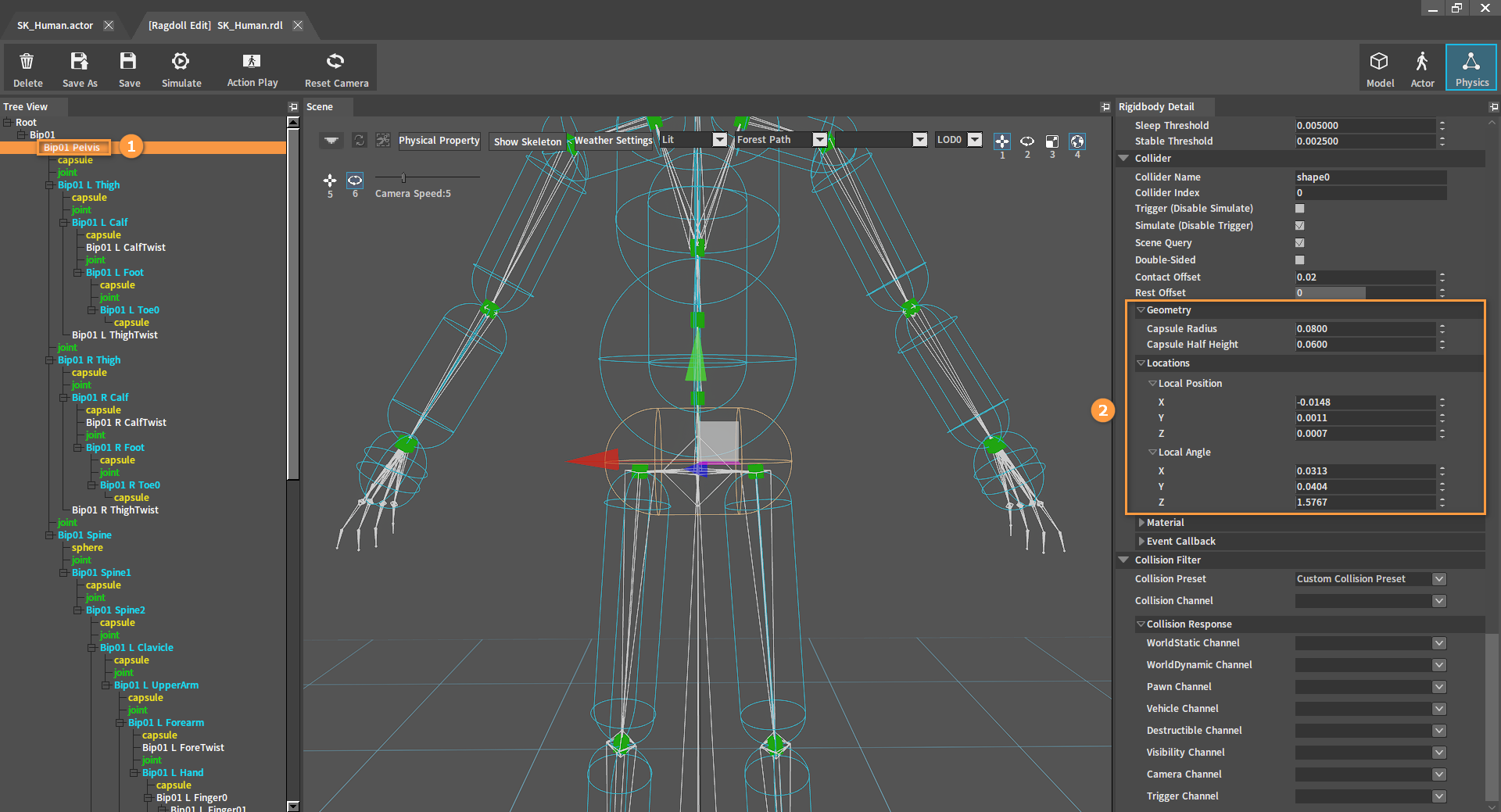
Task: Pin the Scene panel
Action: [1105, 107]
